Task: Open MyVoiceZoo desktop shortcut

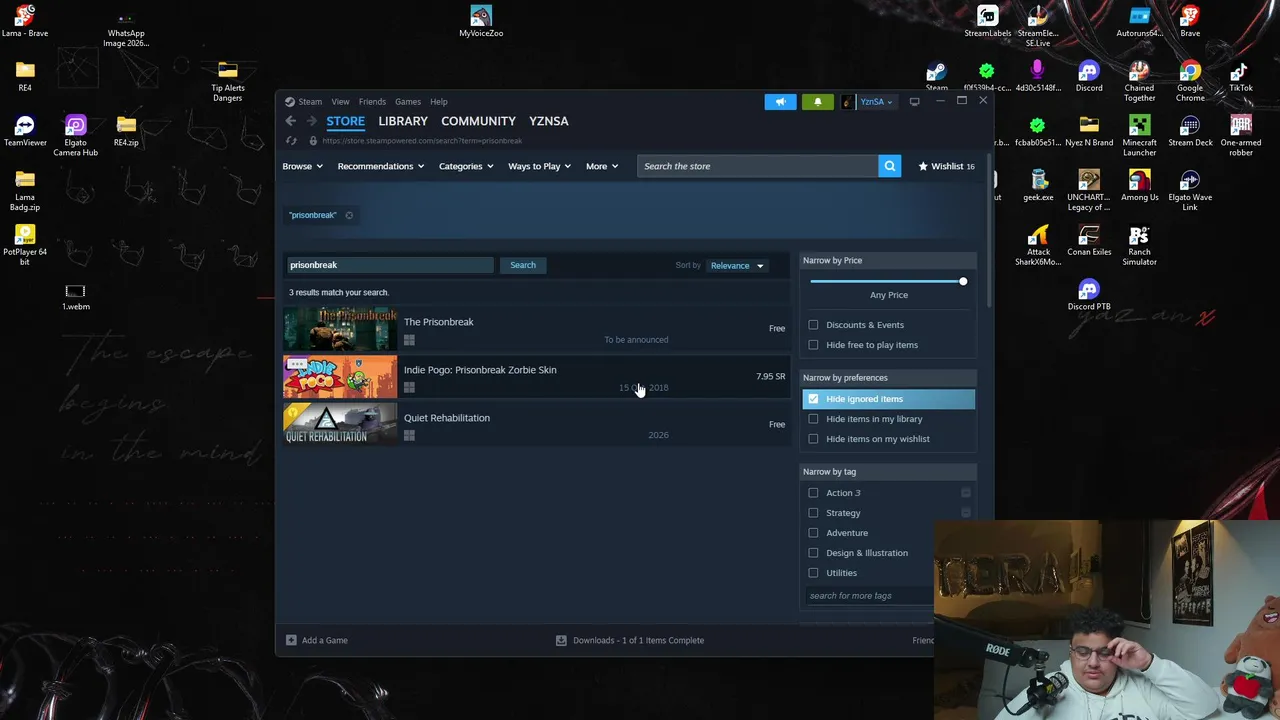Action: [x=481, y=21]
